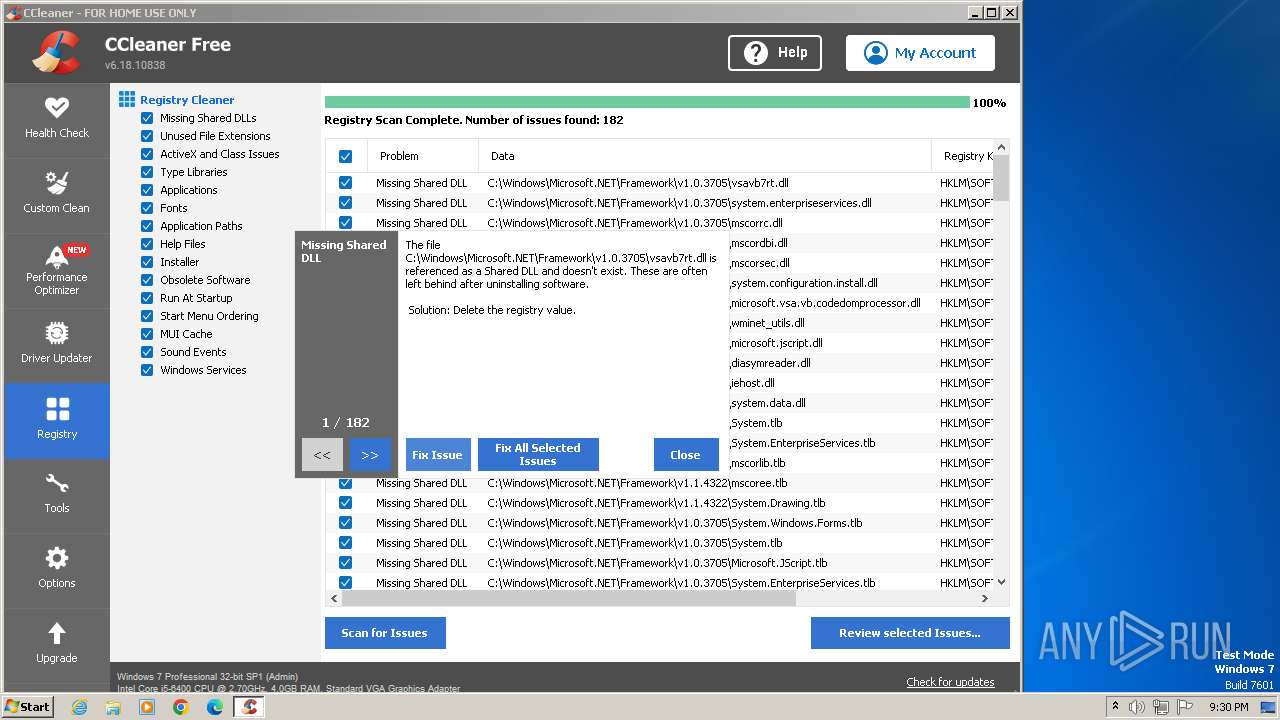
Task: Open Health Check heart icon
Action: pyautogui.click(x=57, y=107)
